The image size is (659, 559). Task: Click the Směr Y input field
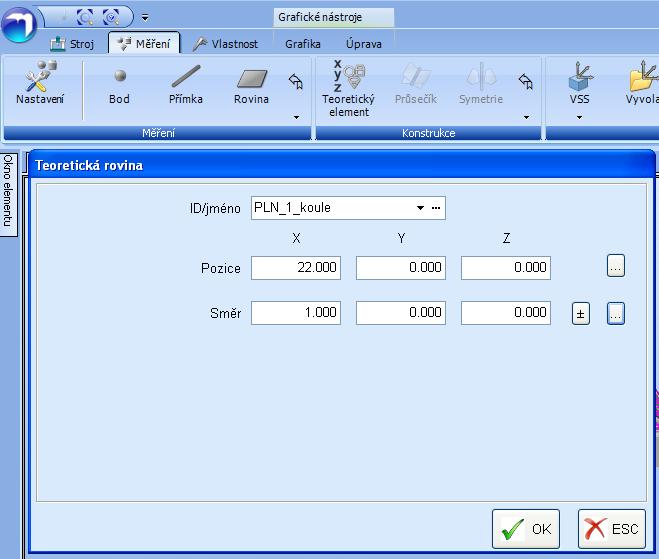pos(401,312)
